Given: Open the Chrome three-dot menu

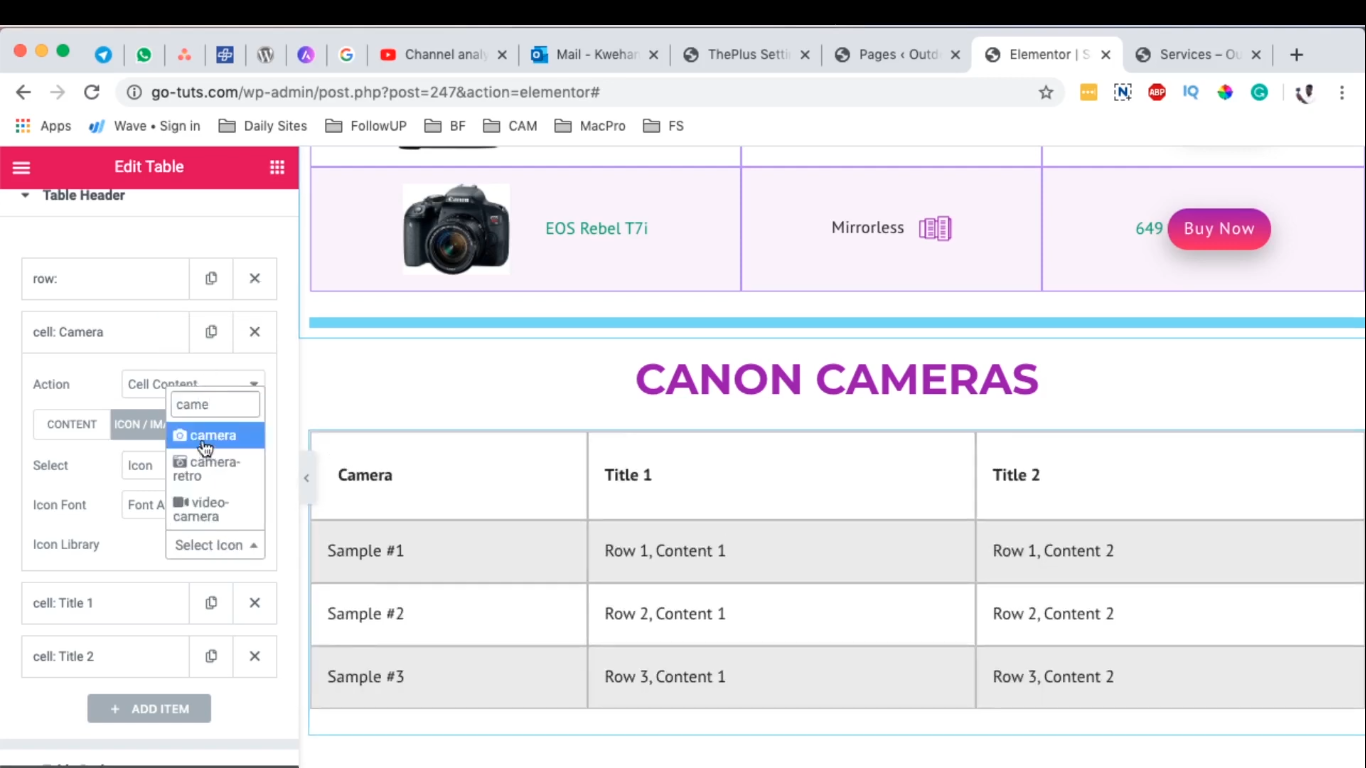Looking at the screenshot, I should coord(1342,92).
